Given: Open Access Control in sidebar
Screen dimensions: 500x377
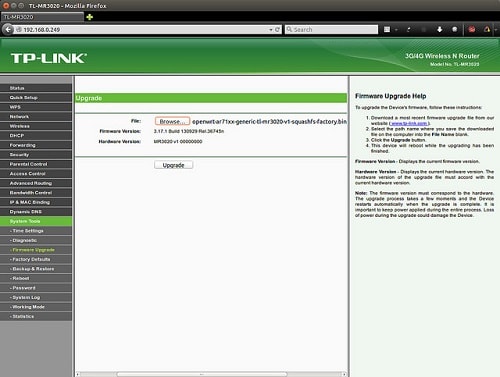Looking at the screenshot, I should click(36, 174).
